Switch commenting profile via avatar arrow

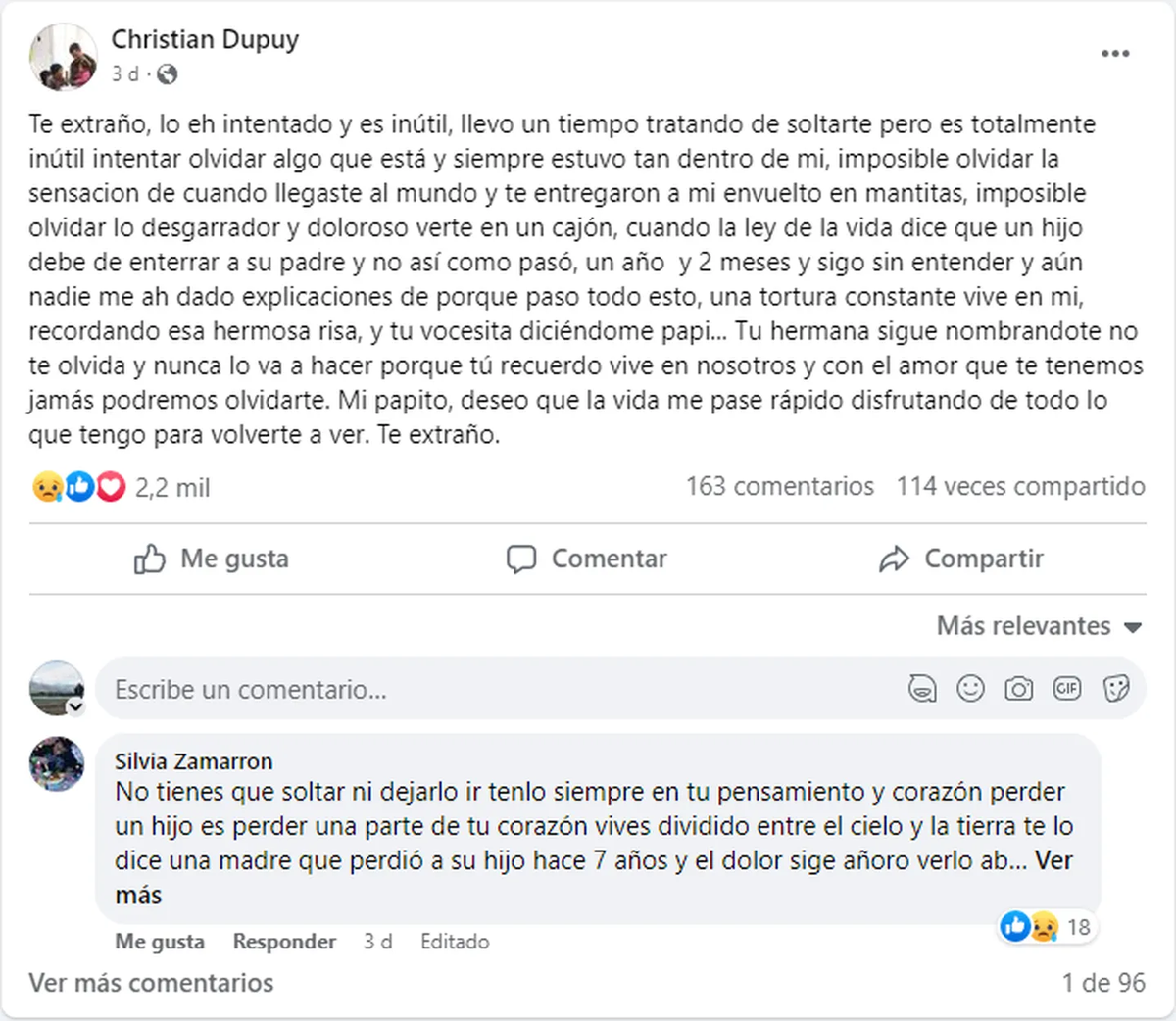point(75,706)
